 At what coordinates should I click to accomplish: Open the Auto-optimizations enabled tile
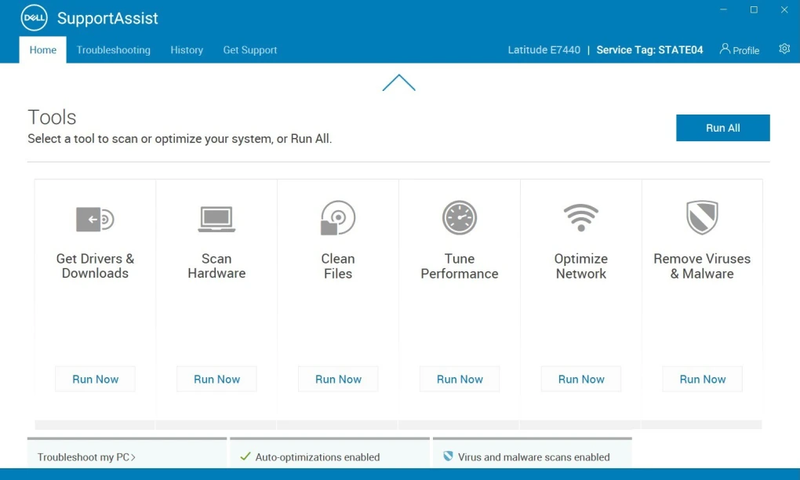tap(317, 457)
